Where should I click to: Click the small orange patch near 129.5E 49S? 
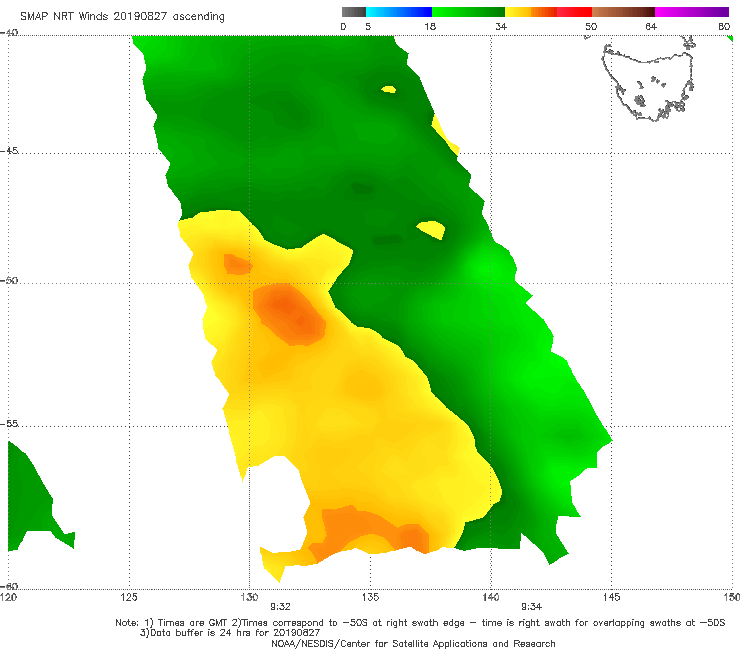point(237,264)
